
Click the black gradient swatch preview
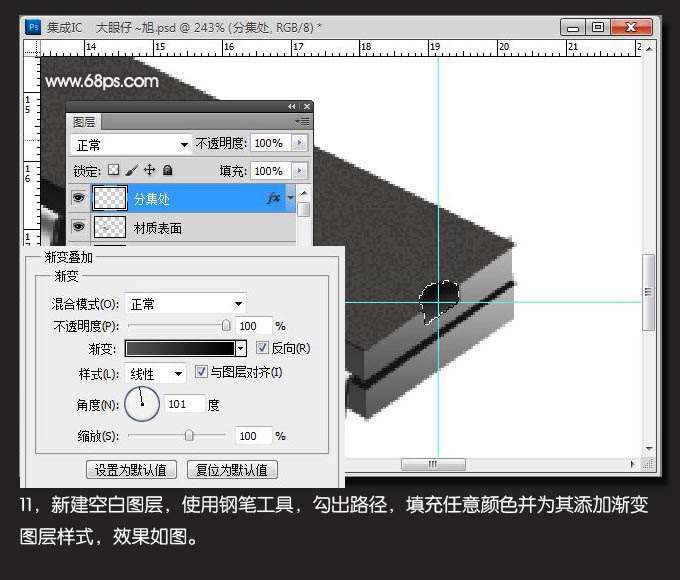tap(178, 349)
